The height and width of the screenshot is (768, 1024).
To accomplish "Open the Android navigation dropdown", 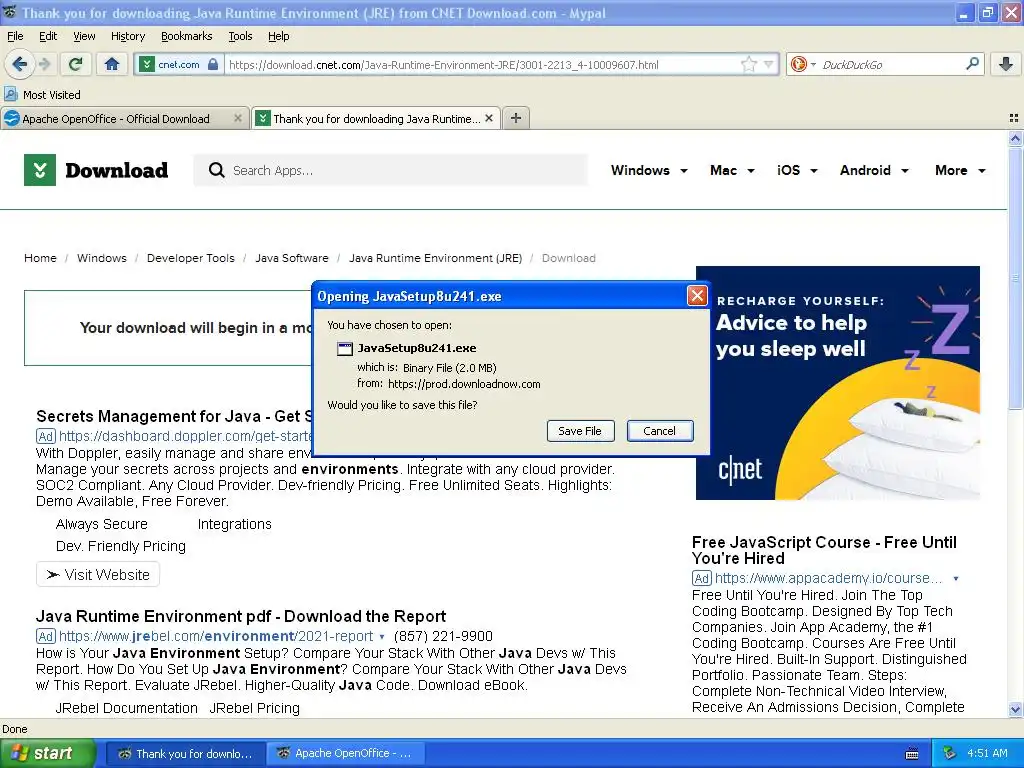I will 874,170.
